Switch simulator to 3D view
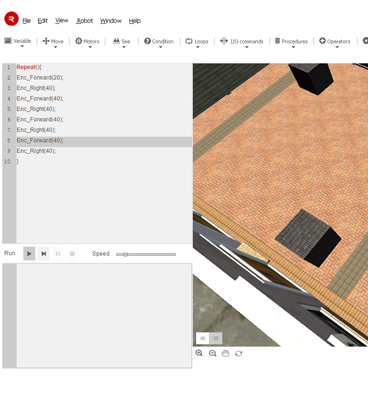Screen dimensions: 368x407 203,338
